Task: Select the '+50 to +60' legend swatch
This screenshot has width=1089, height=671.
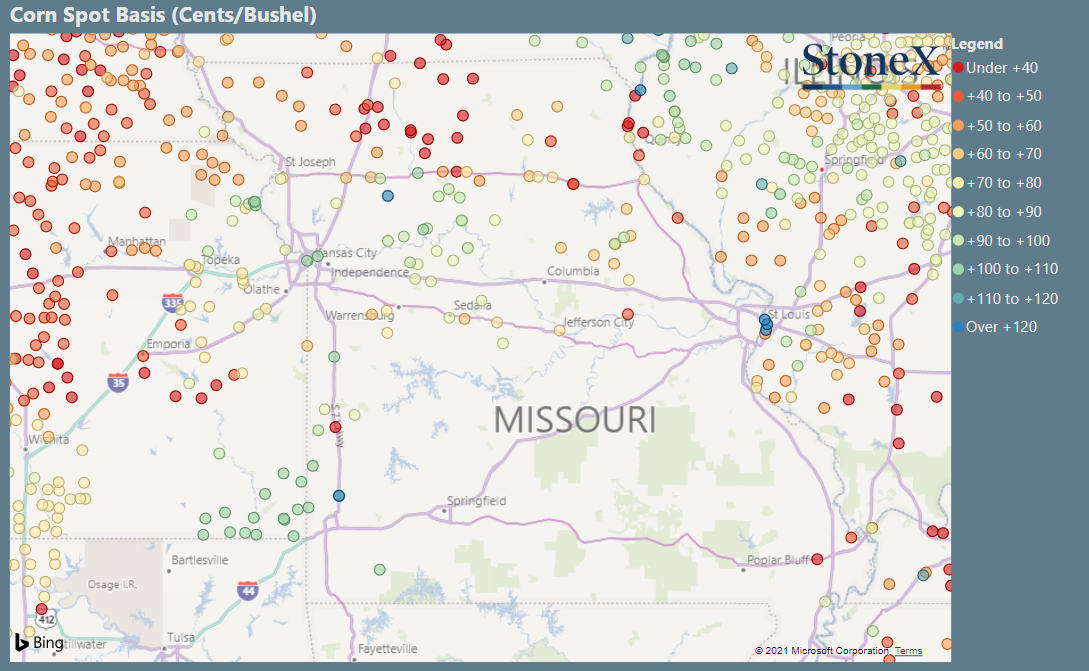Action: [x=958, y=126]
